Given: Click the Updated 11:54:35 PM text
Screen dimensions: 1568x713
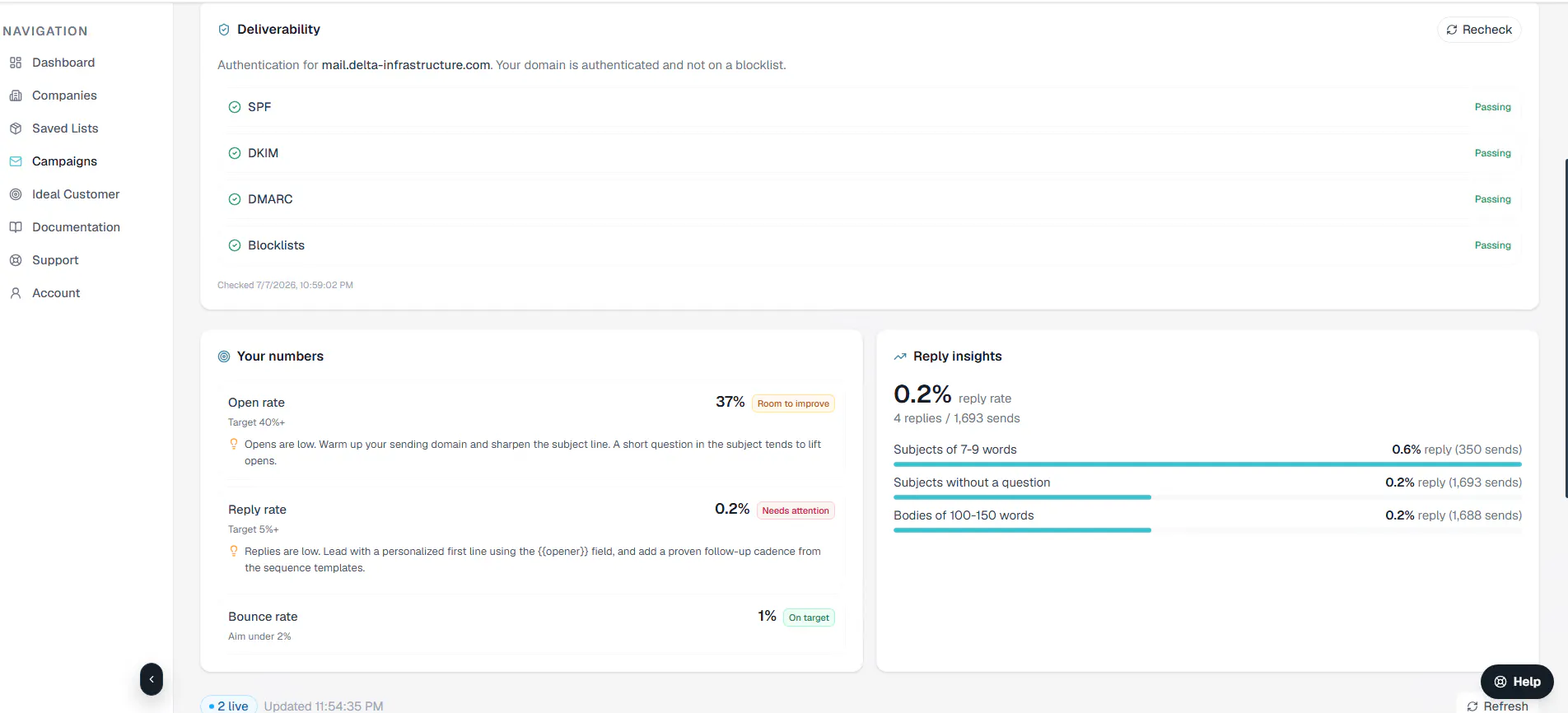Looking at the screenshot, I should 324,706.
